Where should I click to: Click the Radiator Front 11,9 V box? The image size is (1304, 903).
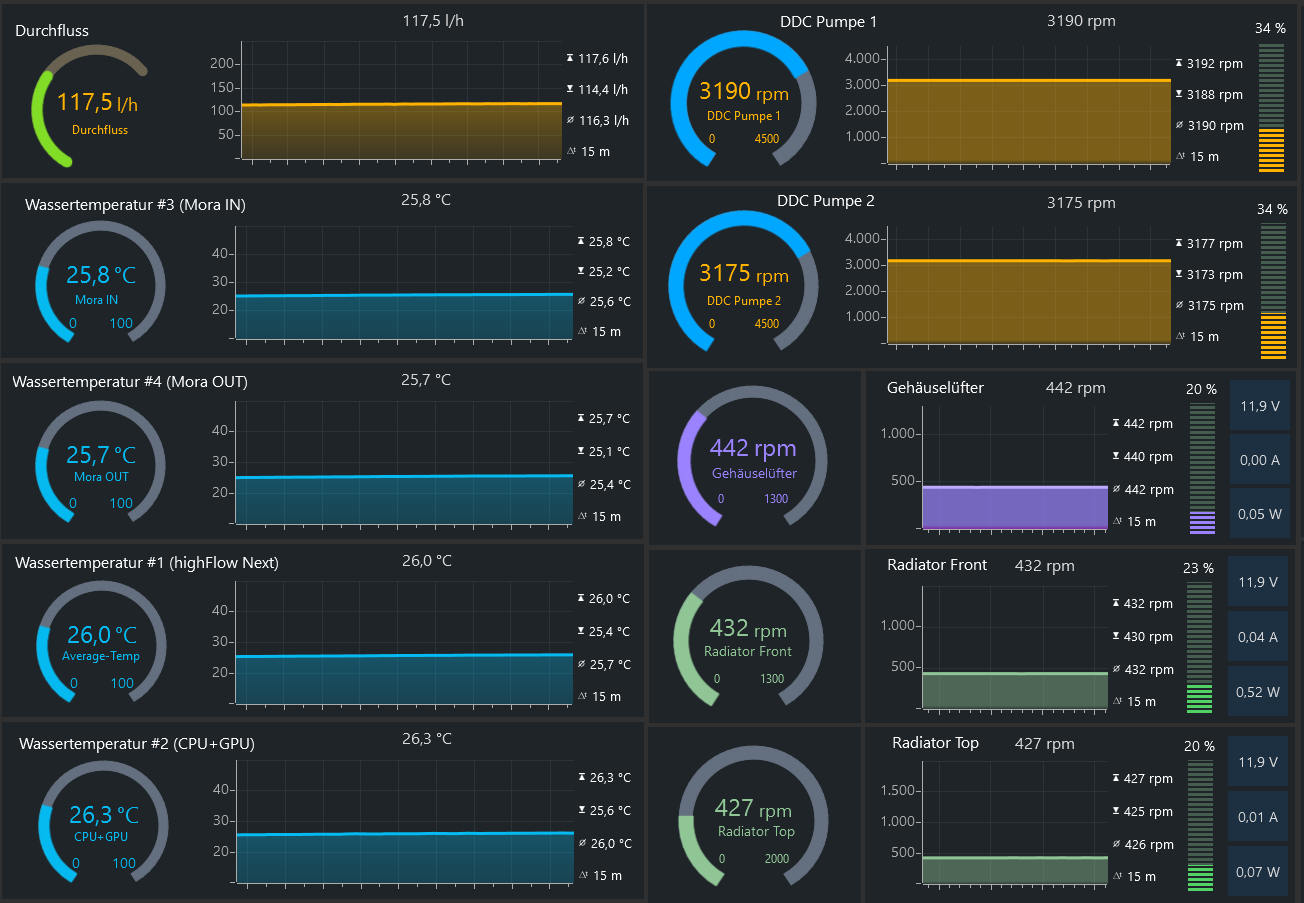1259,582
